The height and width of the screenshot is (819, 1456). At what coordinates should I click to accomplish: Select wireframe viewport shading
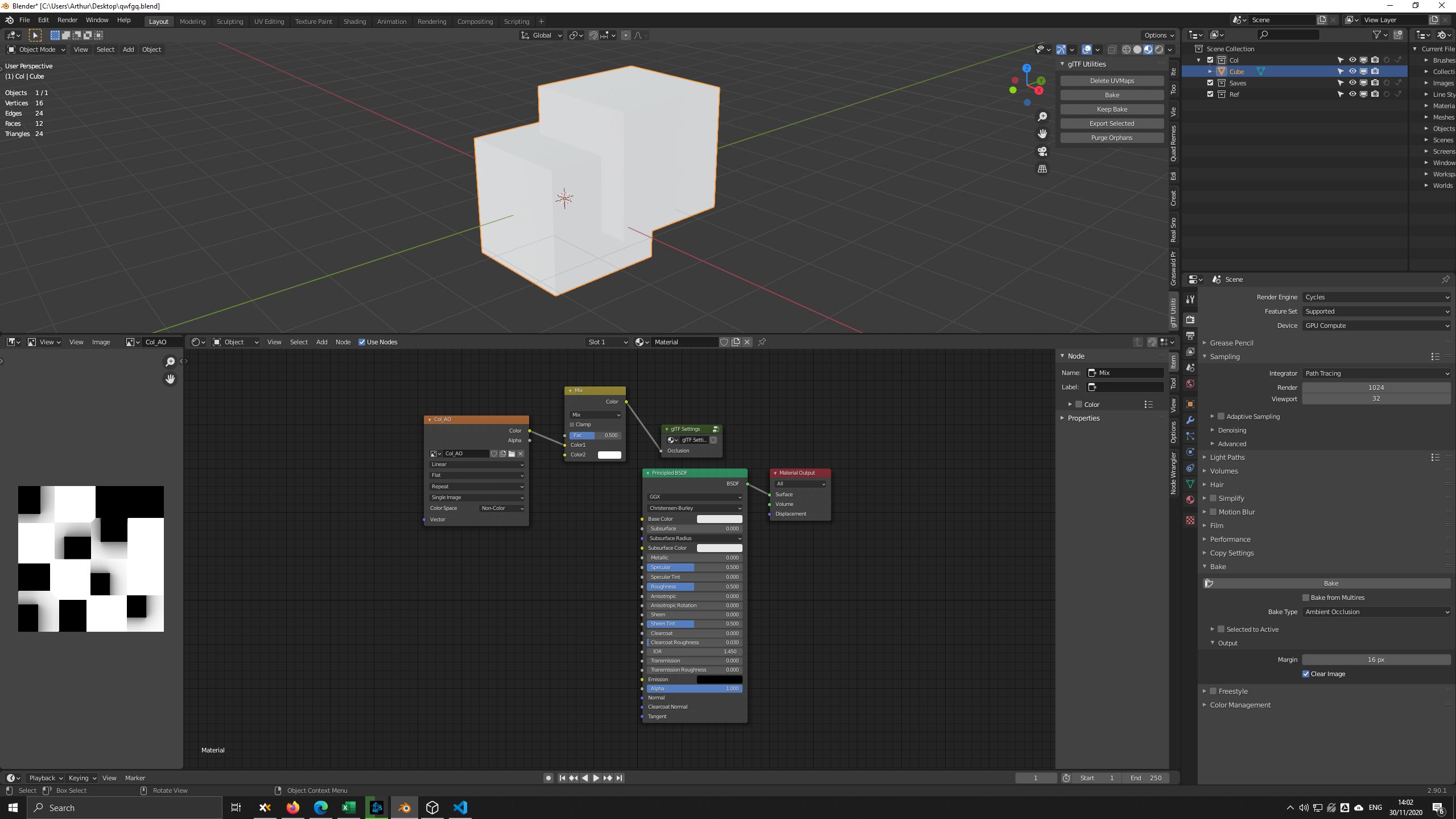click(x=1126, y=50)
